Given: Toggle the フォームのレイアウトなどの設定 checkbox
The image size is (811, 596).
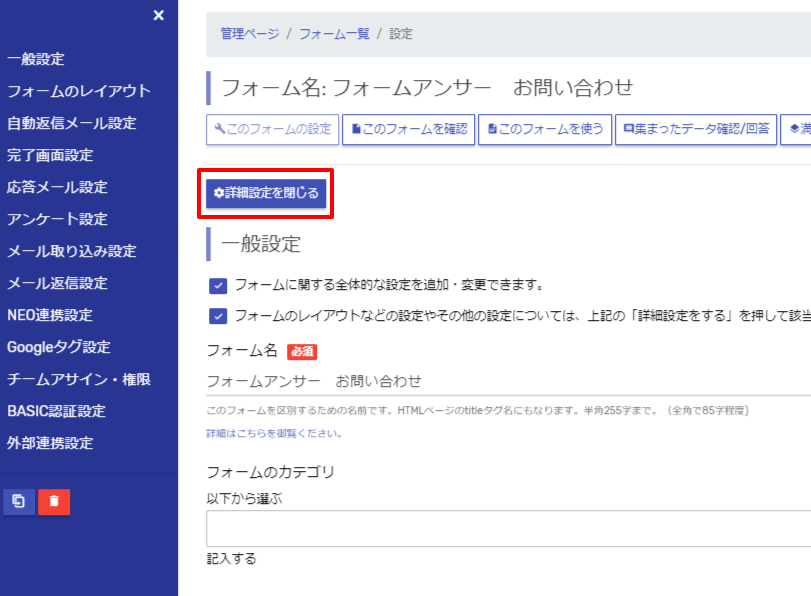Looking at the screenshot, I should (x=218, y=316).
